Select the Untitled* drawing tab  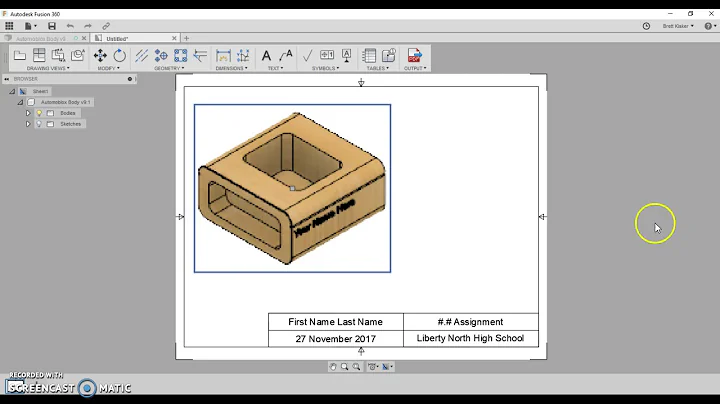117,39
